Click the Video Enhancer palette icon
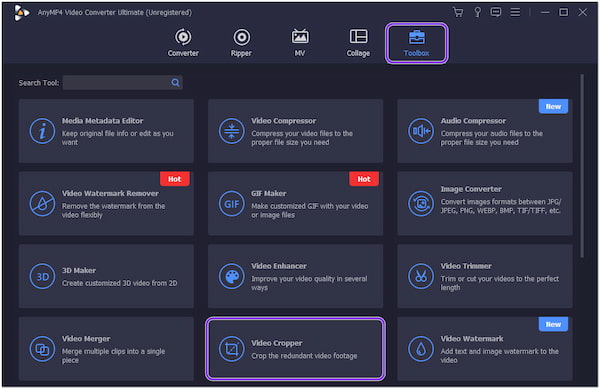This screenshot has height=389, width=600. click(232, 276)
